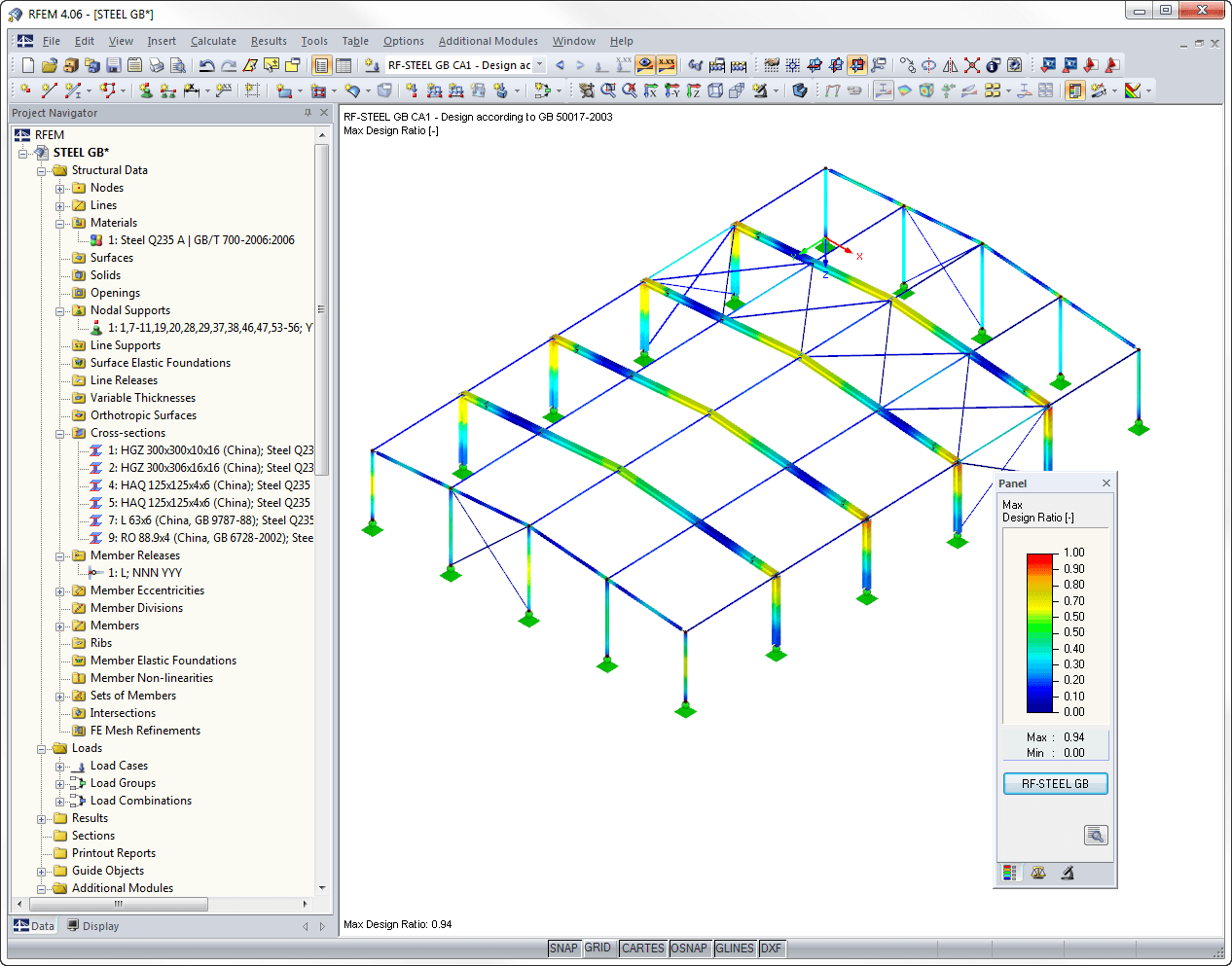Click the Redo arrow icon

pos(229,65)
